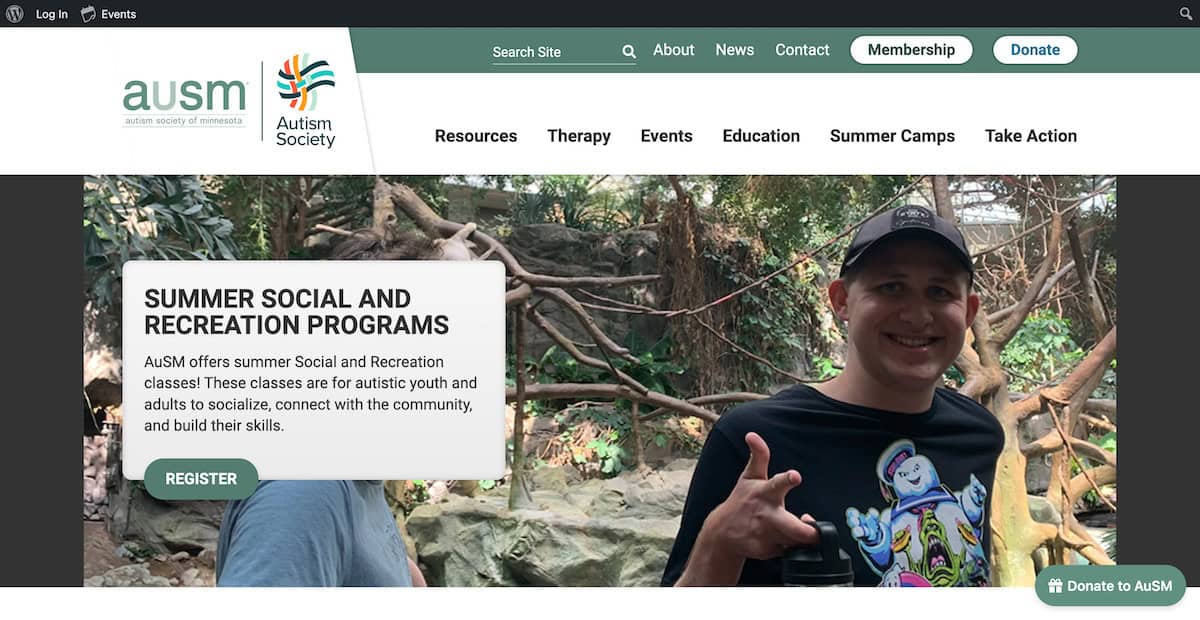The image size is (1200, 620).
Task: Click Log In in the admin bar
Action: pyautogui.click(x=52, y=14)
